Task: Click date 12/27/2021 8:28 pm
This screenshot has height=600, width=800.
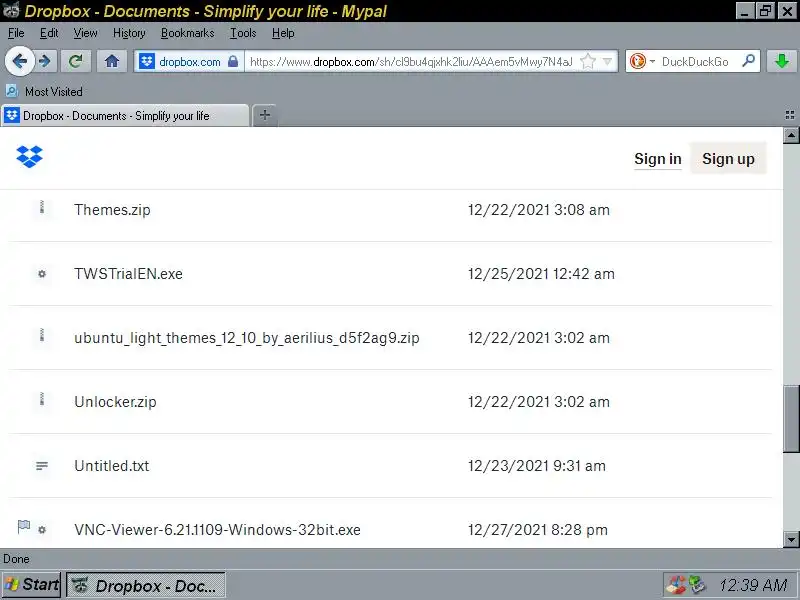Action: coord(538,530)
